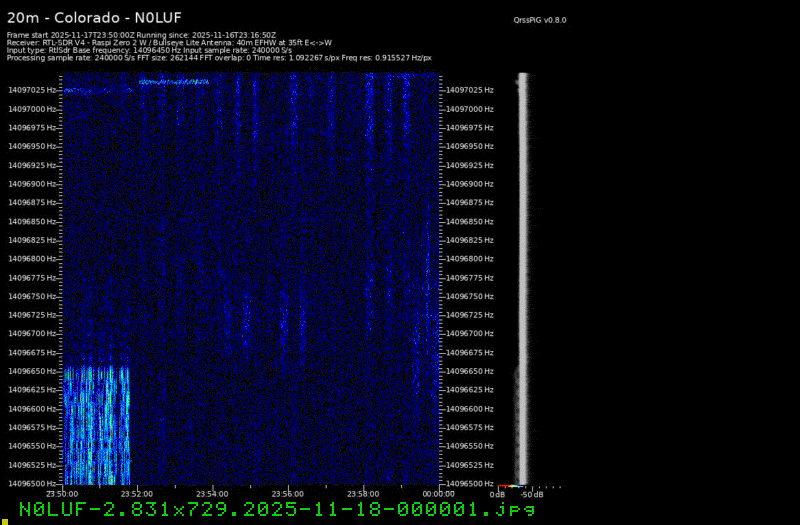Click the left 14096700 Hz frequency label
This screenshot has width=800, height=525.
pos(32,334)
